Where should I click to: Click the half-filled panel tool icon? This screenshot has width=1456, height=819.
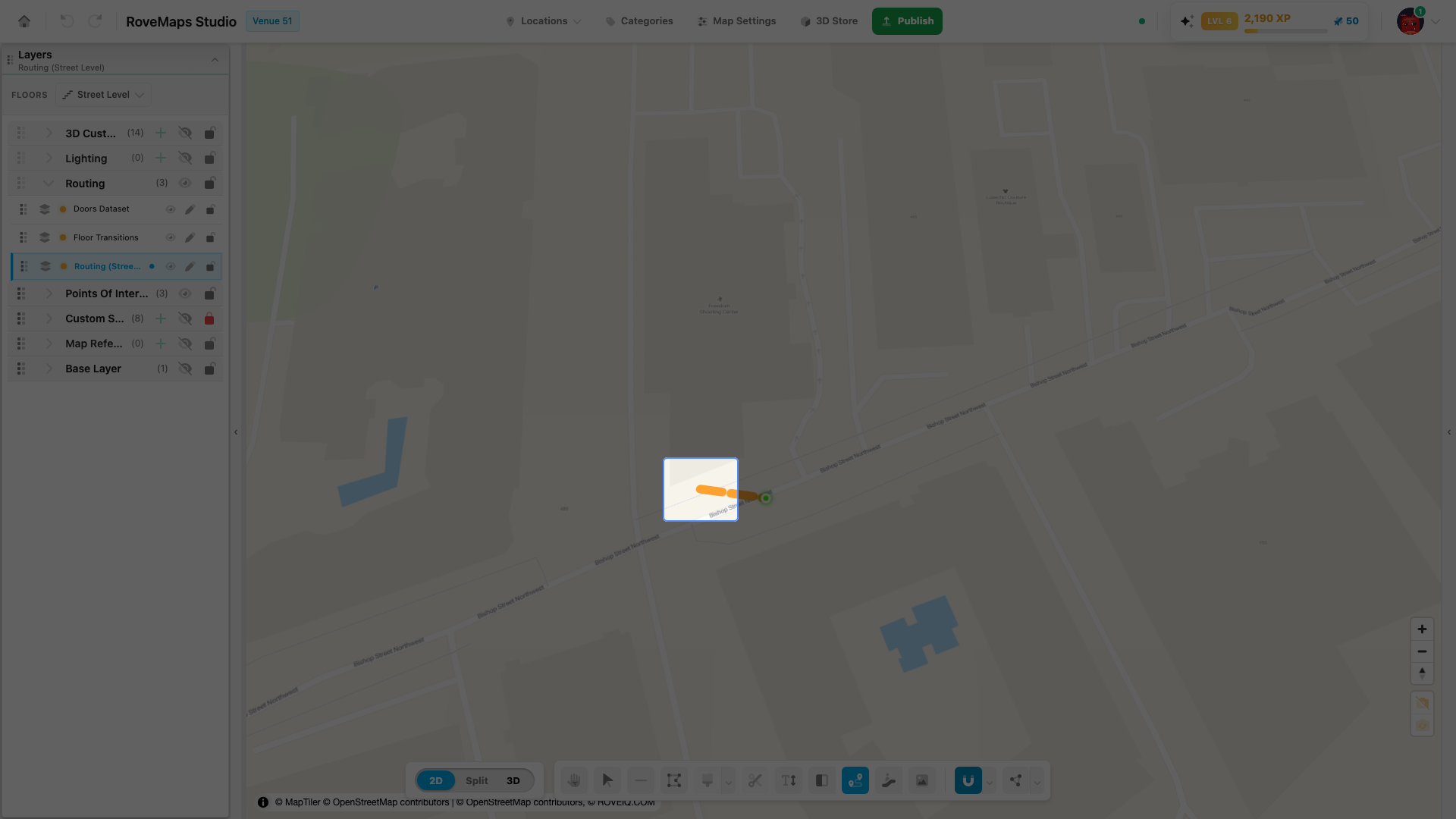click(x=822, y=780)
